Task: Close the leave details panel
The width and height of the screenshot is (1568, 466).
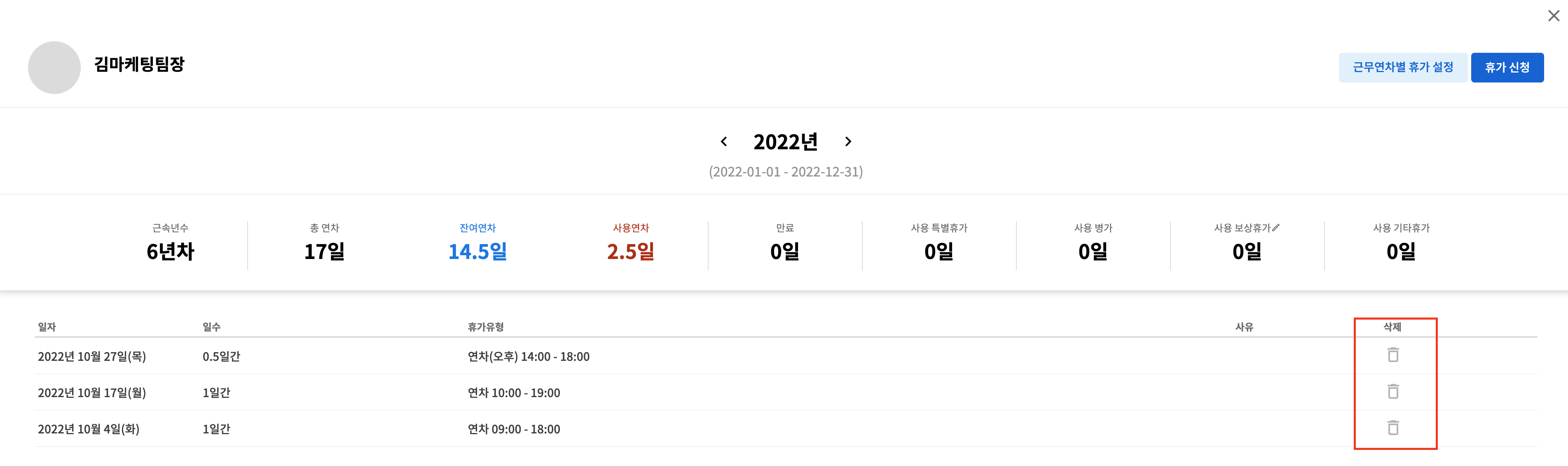Action: 1554,16
